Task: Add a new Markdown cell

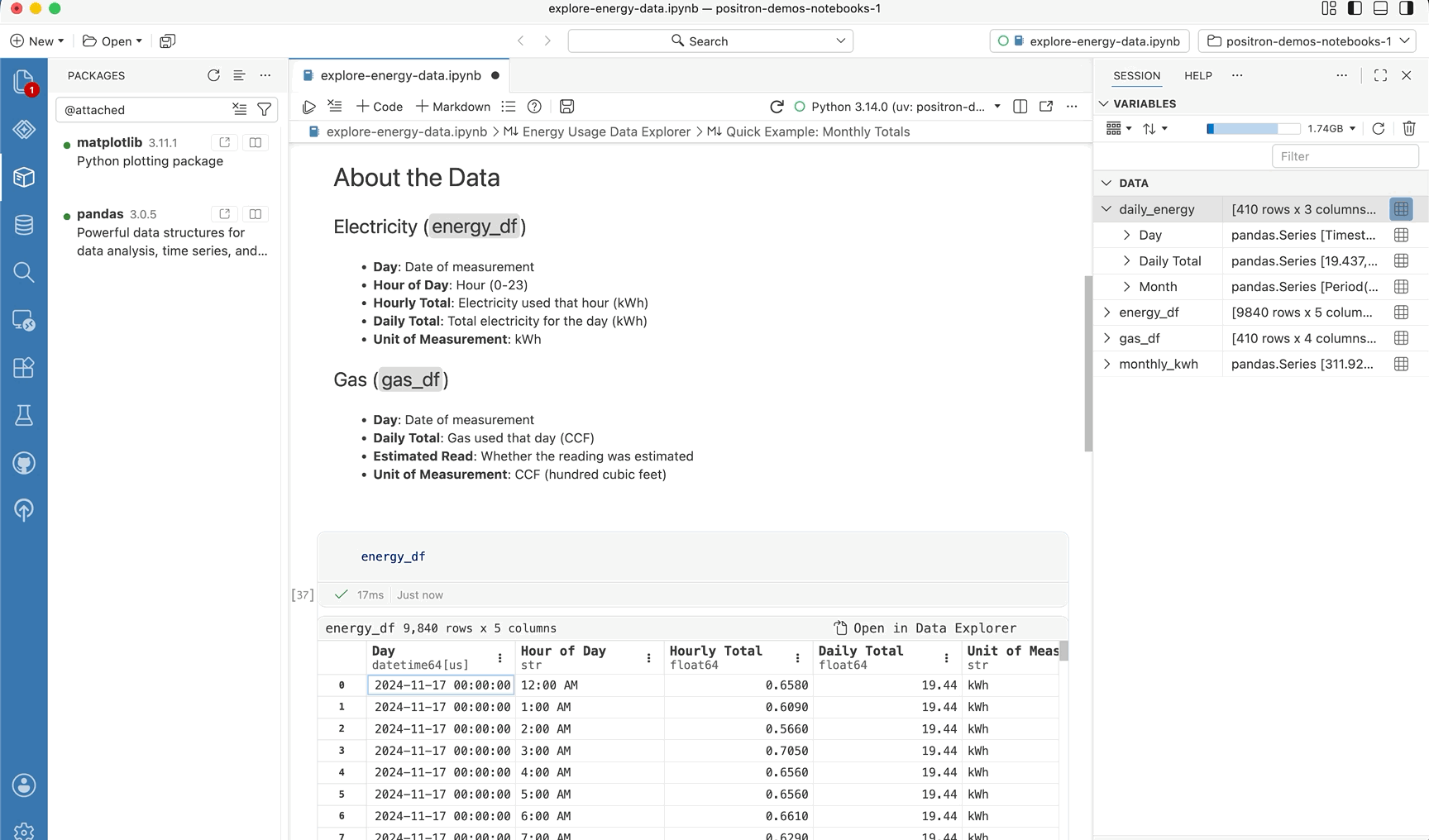Action: [452, 107]
